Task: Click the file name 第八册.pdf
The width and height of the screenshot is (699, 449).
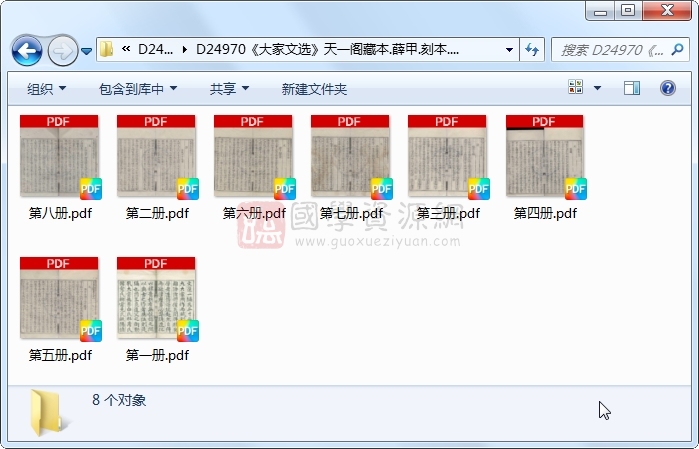Action: point(60,213)
